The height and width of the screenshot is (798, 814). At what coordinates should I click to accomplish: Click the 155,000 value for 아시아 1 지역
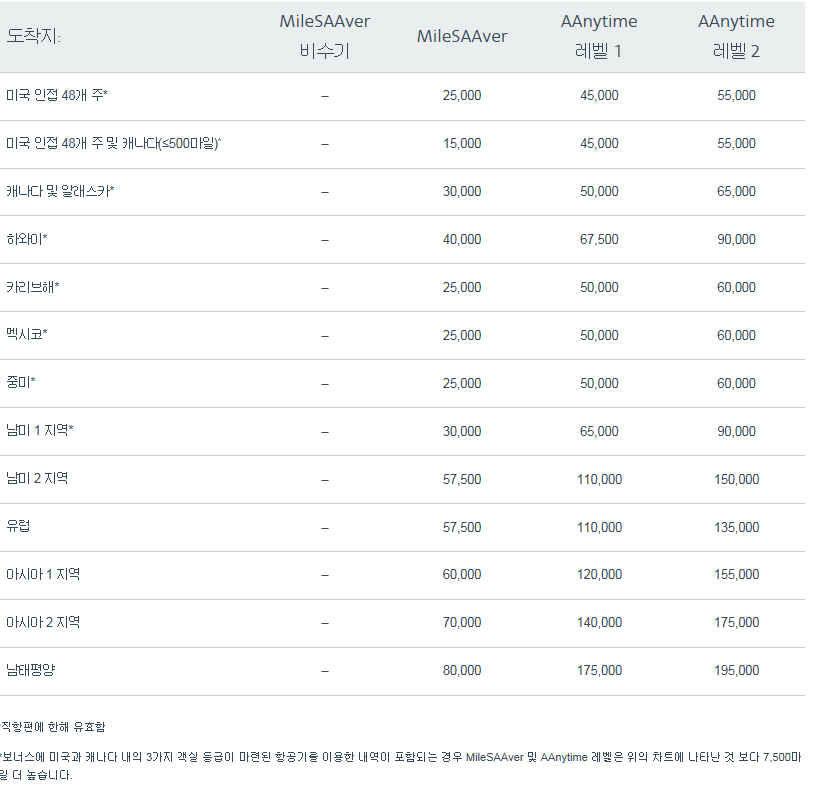click(x=736, y=574)
